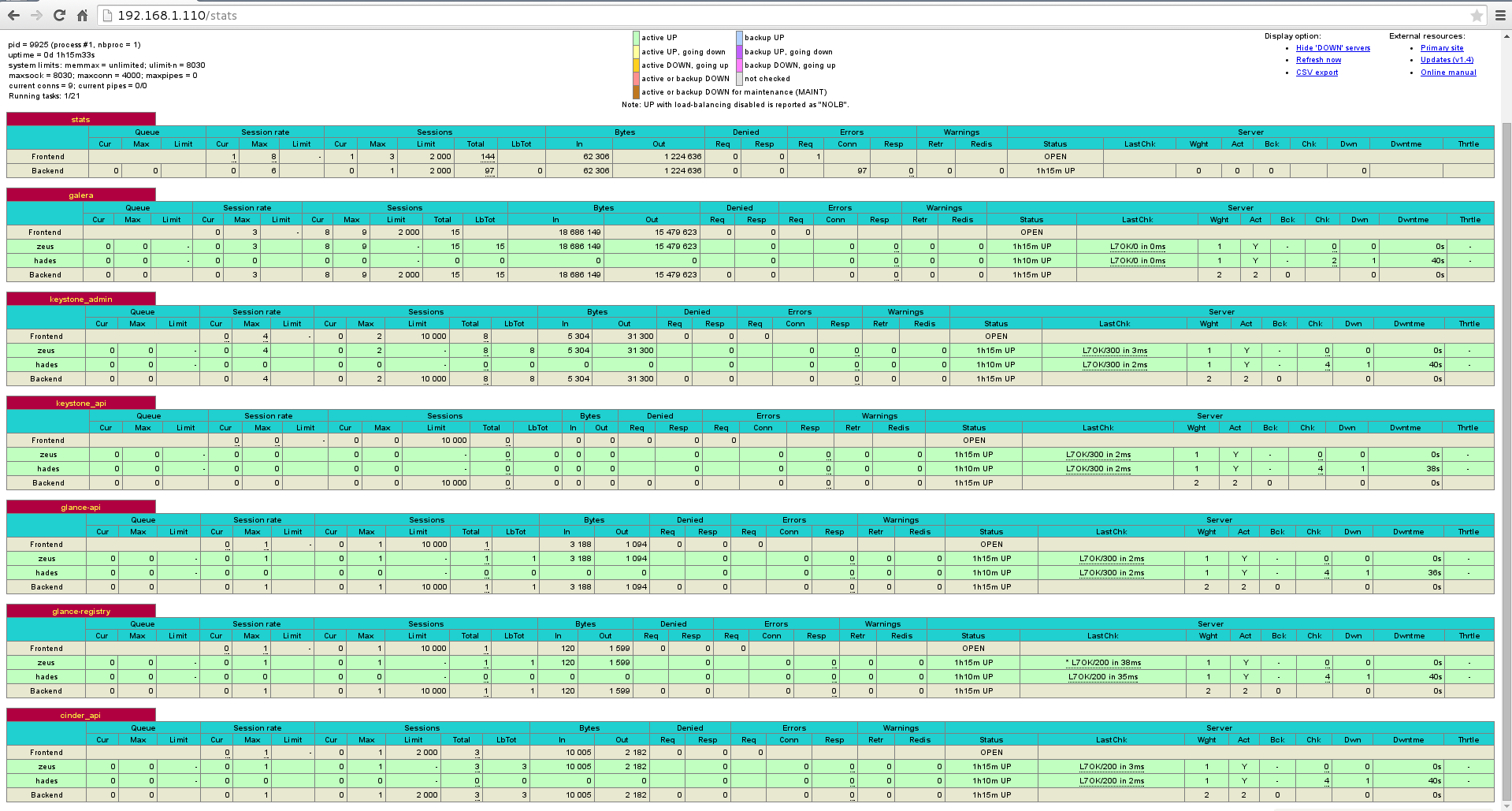Click the 'backup UP' blue legend swatch

coord(739,38)
